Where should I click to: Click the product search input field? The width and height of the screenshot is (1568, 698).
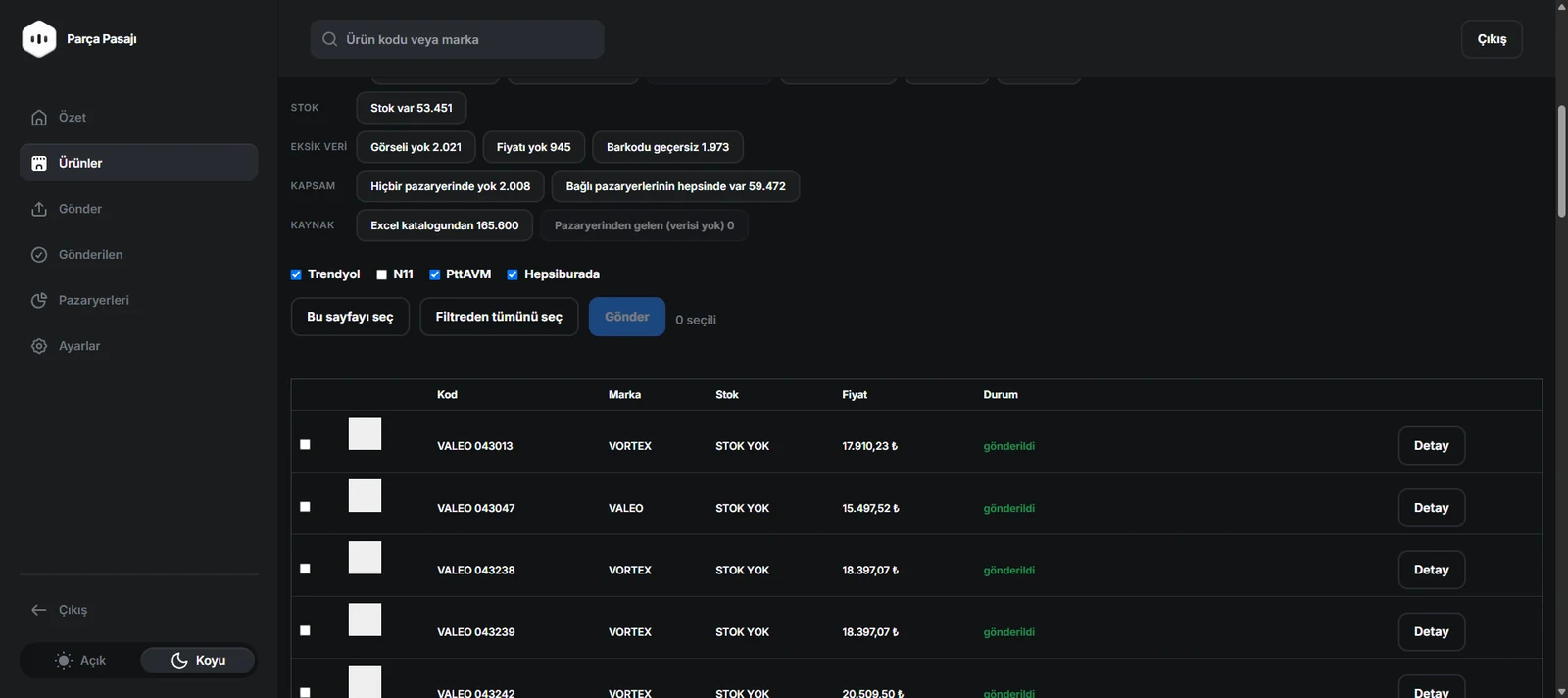(457, 39)
